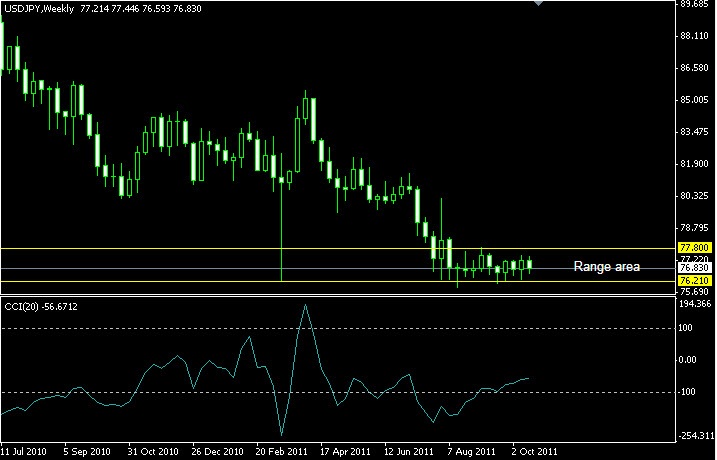Click the 17 Apr 2011 date label

coord(345,451)
